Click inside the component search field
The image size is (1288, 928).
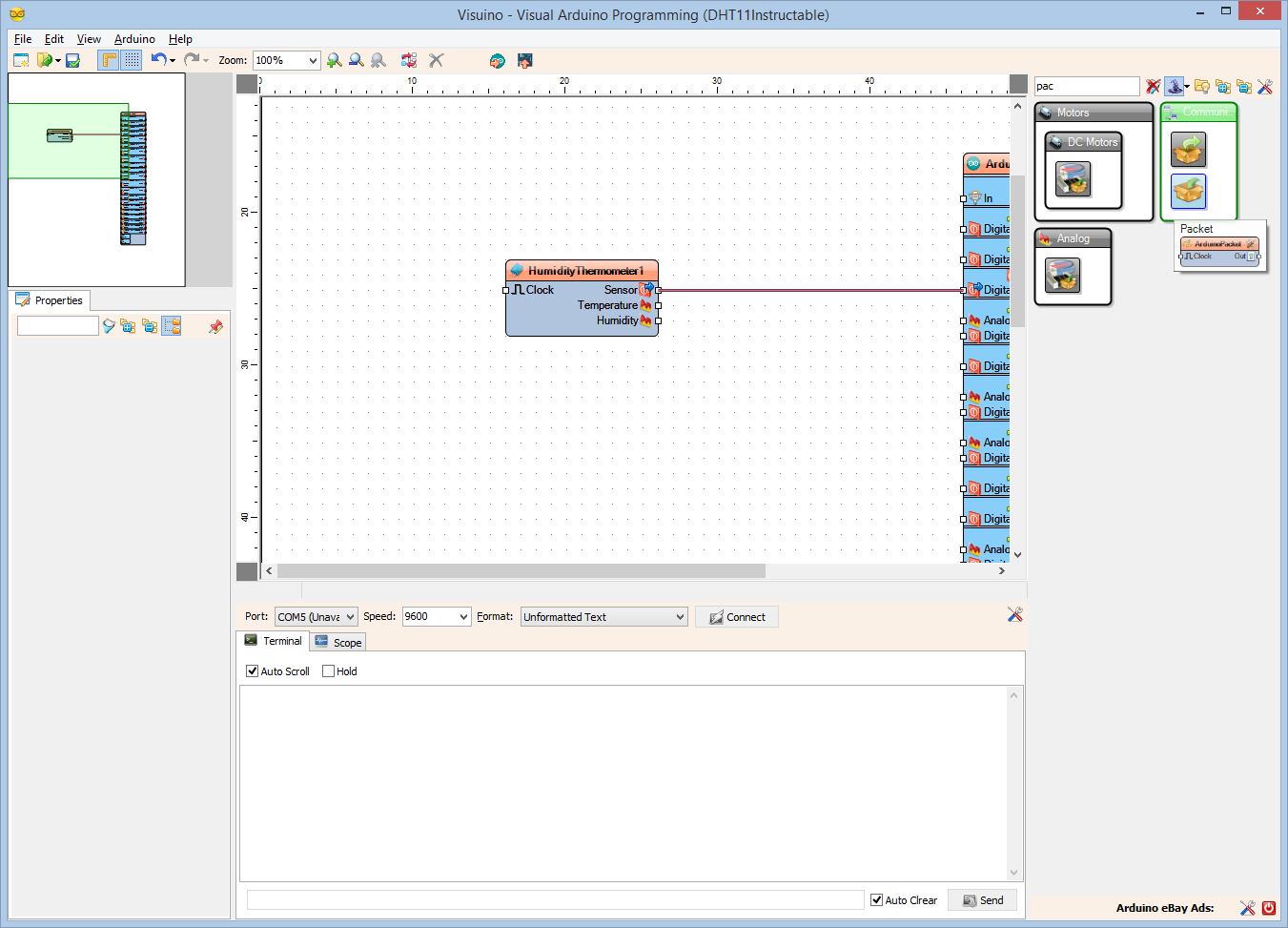pos(1085,86)
